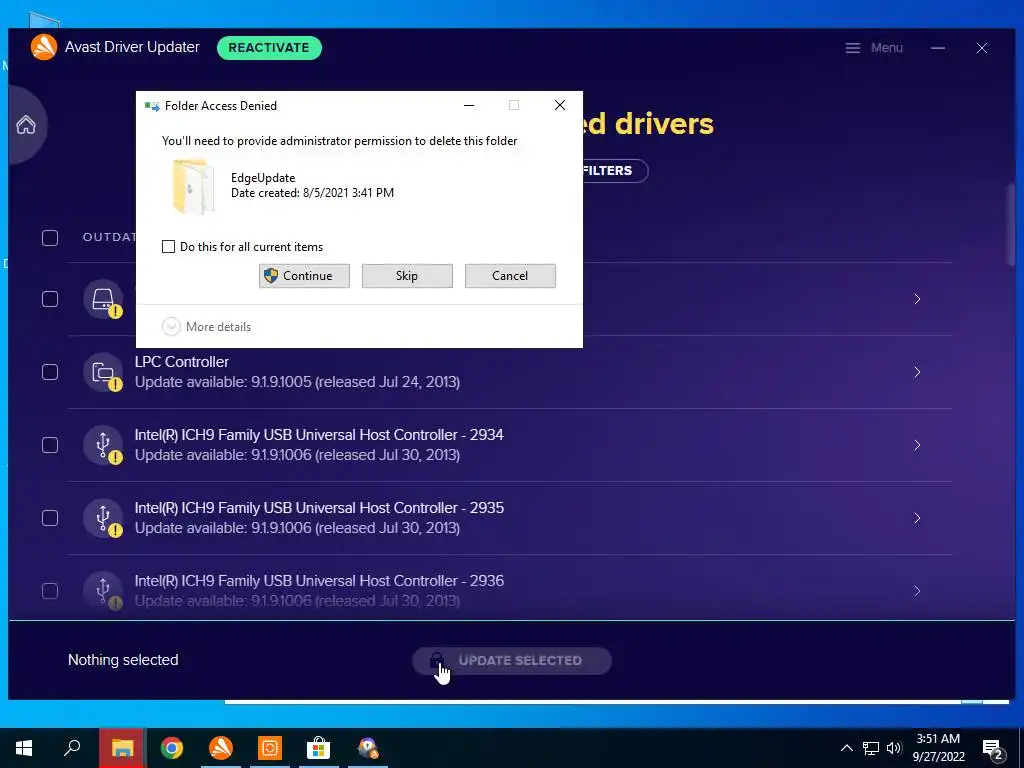Screen dimensions: 1024x768
Task: Select the first driver row checkbox
Action: point(50,299)
